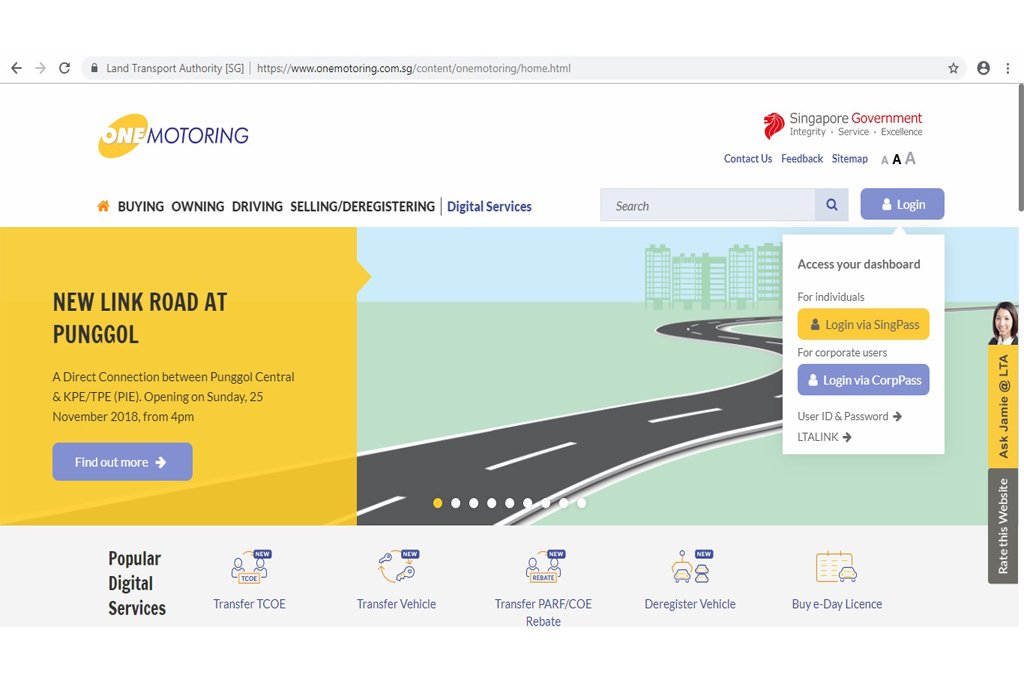Click the Find out more button

pyautogui.click(x=122, y=462)
